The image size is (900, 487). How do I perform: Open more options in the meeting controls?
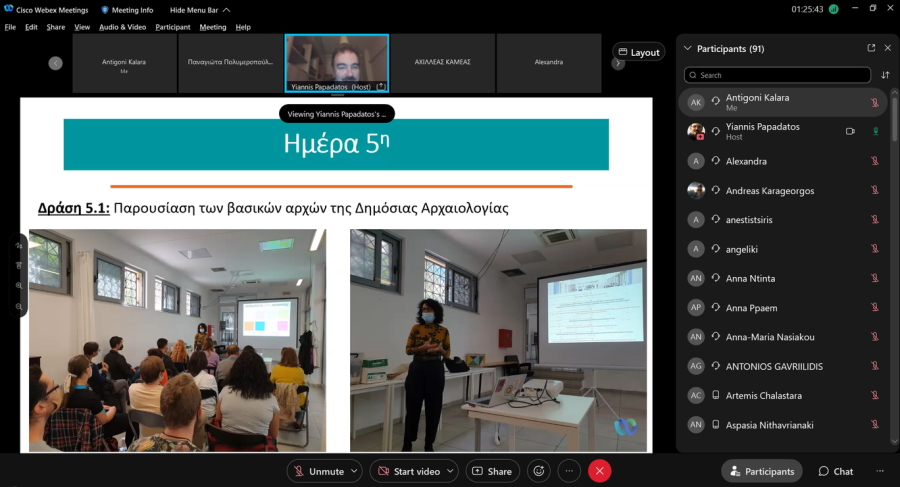[x=569, y=471]
